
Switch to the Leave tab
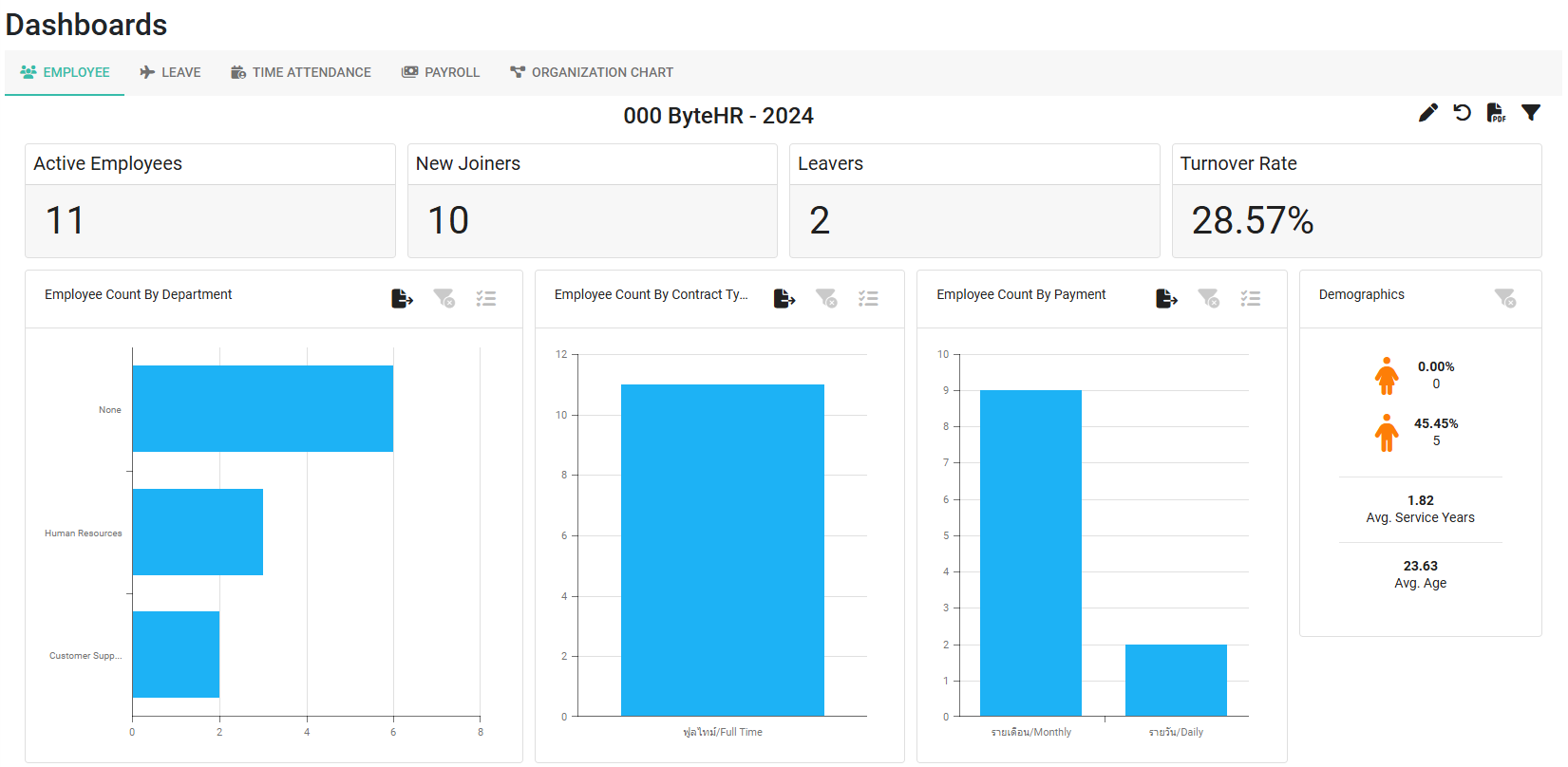point(170,72)
